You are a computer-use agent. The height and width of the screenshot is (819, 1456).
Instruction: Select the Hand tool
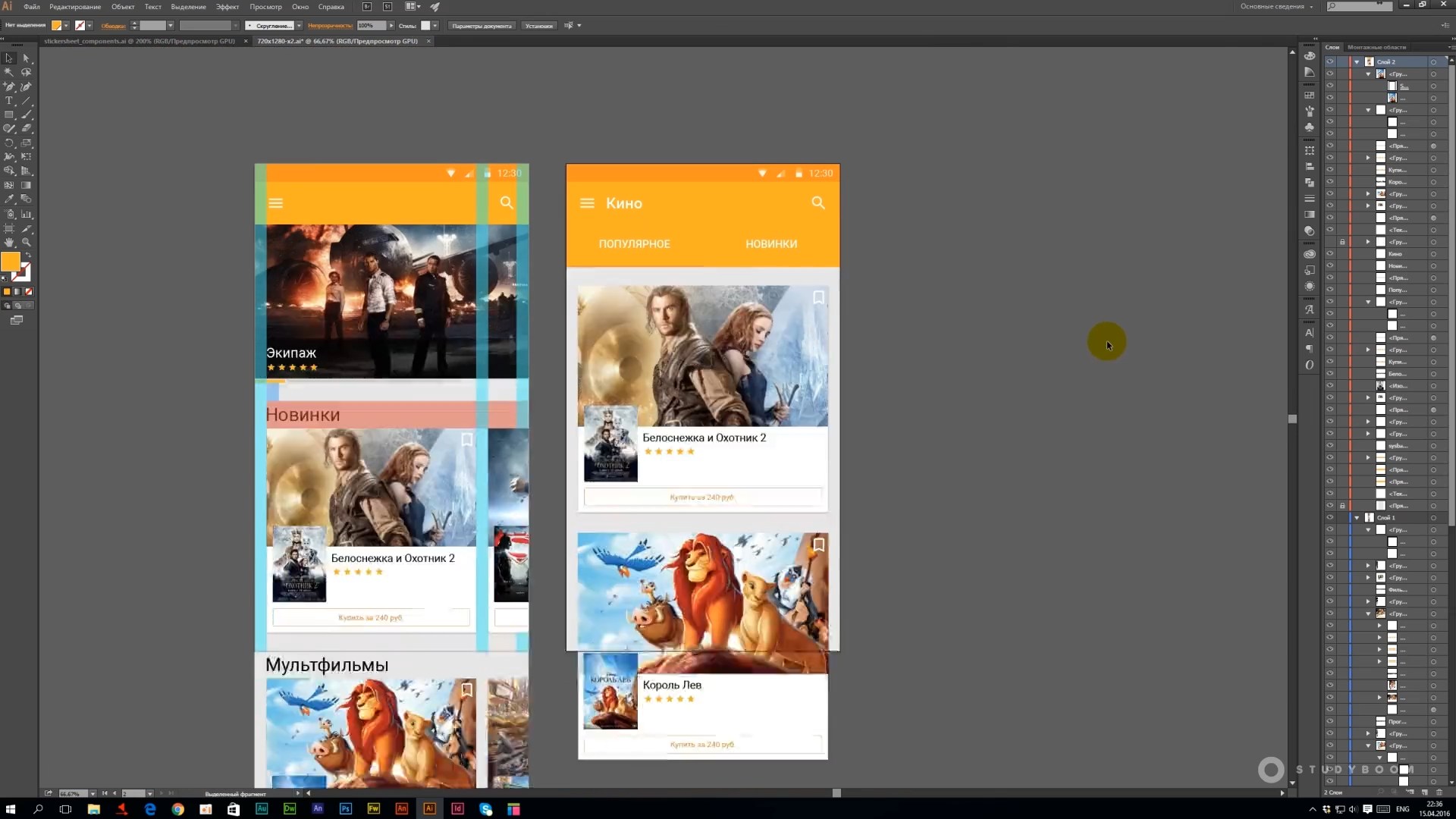pos(9,243)
